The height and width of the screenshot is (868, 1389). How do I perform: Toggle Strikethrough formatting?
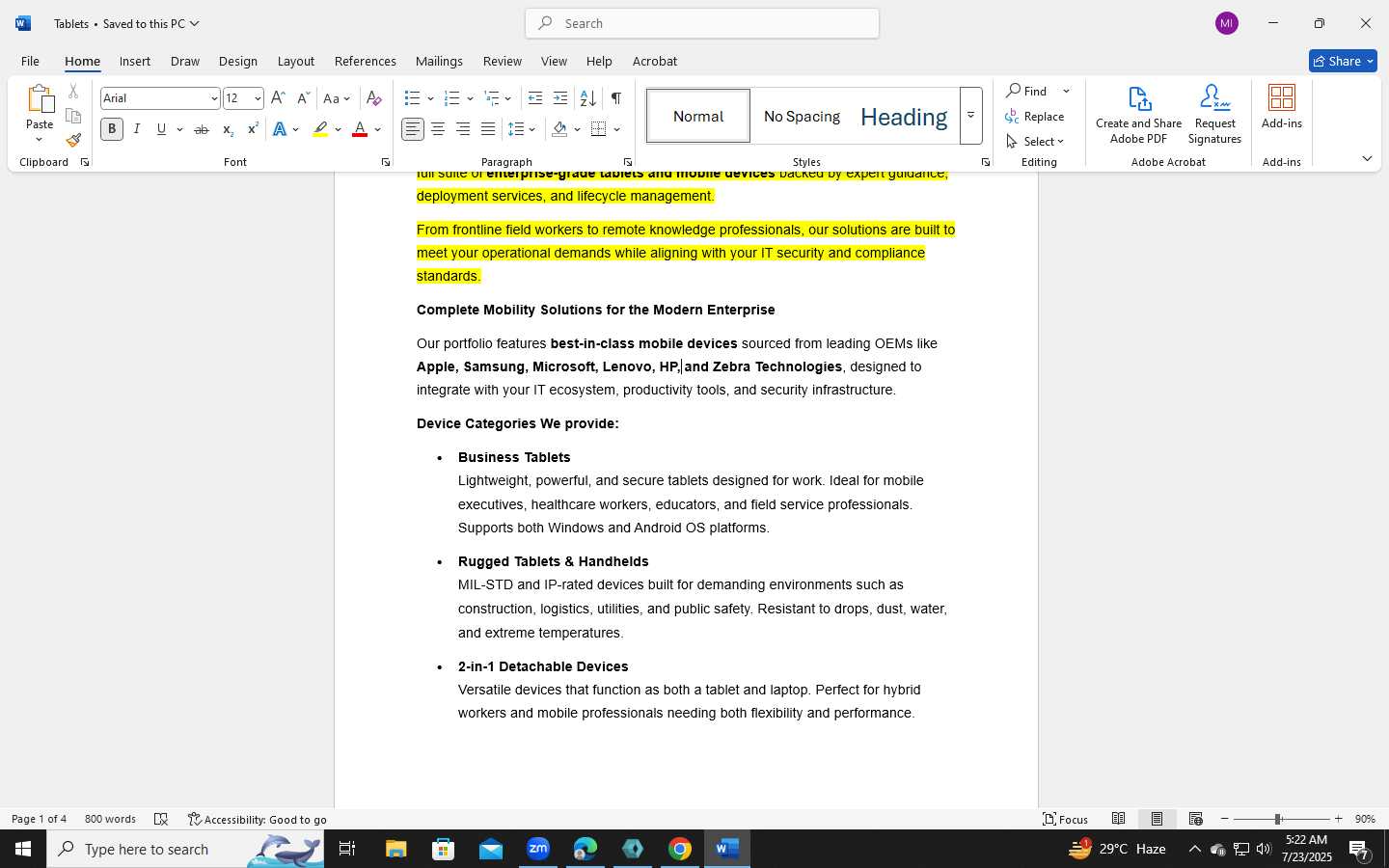coord(201,129)
